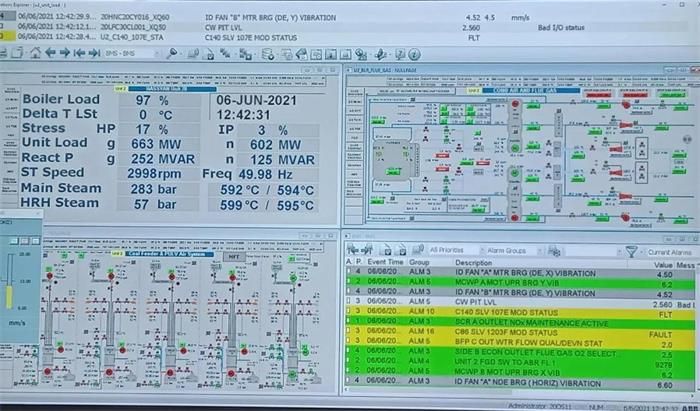Screen dimensions: 700x411
Task: Select the BFP C OUT WTR FLOW alarm row
Action: click(500, 342)
